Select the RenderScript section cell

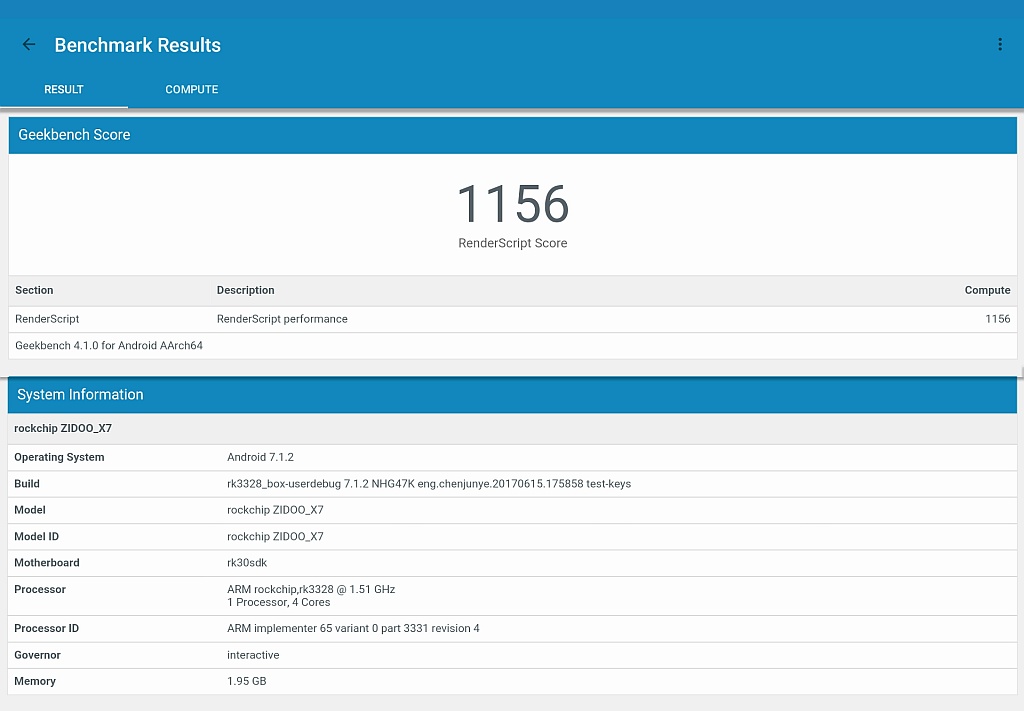click(x=47, y=319)
